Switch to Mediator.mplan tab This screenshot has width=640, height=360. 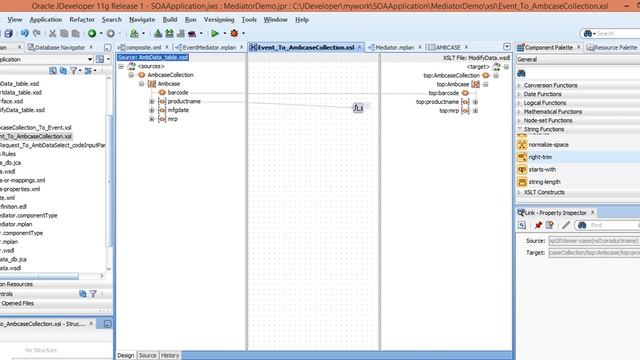click(x=394, y=48)
